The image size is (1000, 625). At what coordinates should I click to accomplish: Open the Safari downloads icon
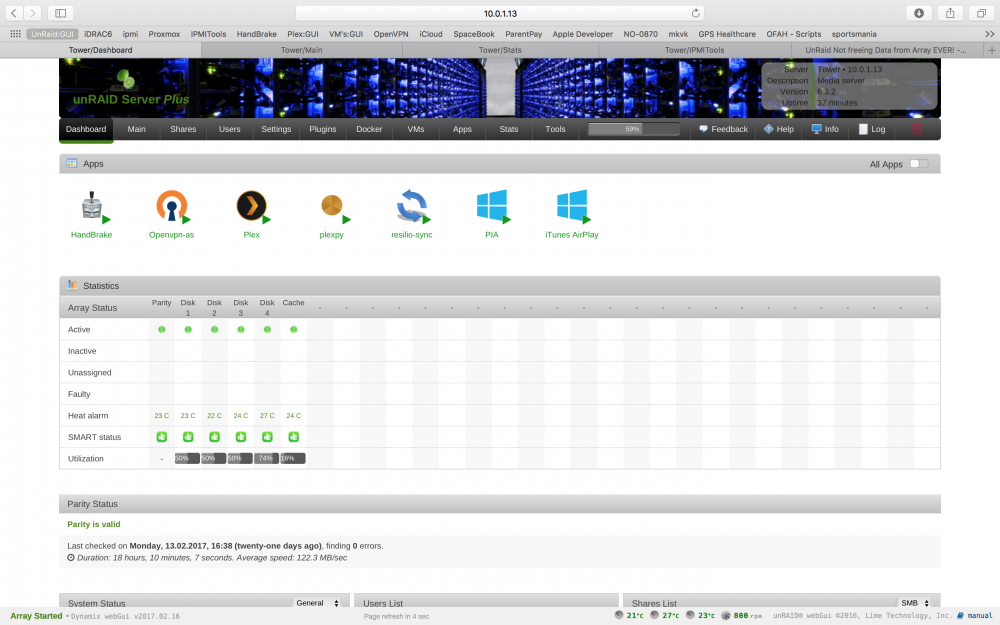click(919, 13)
